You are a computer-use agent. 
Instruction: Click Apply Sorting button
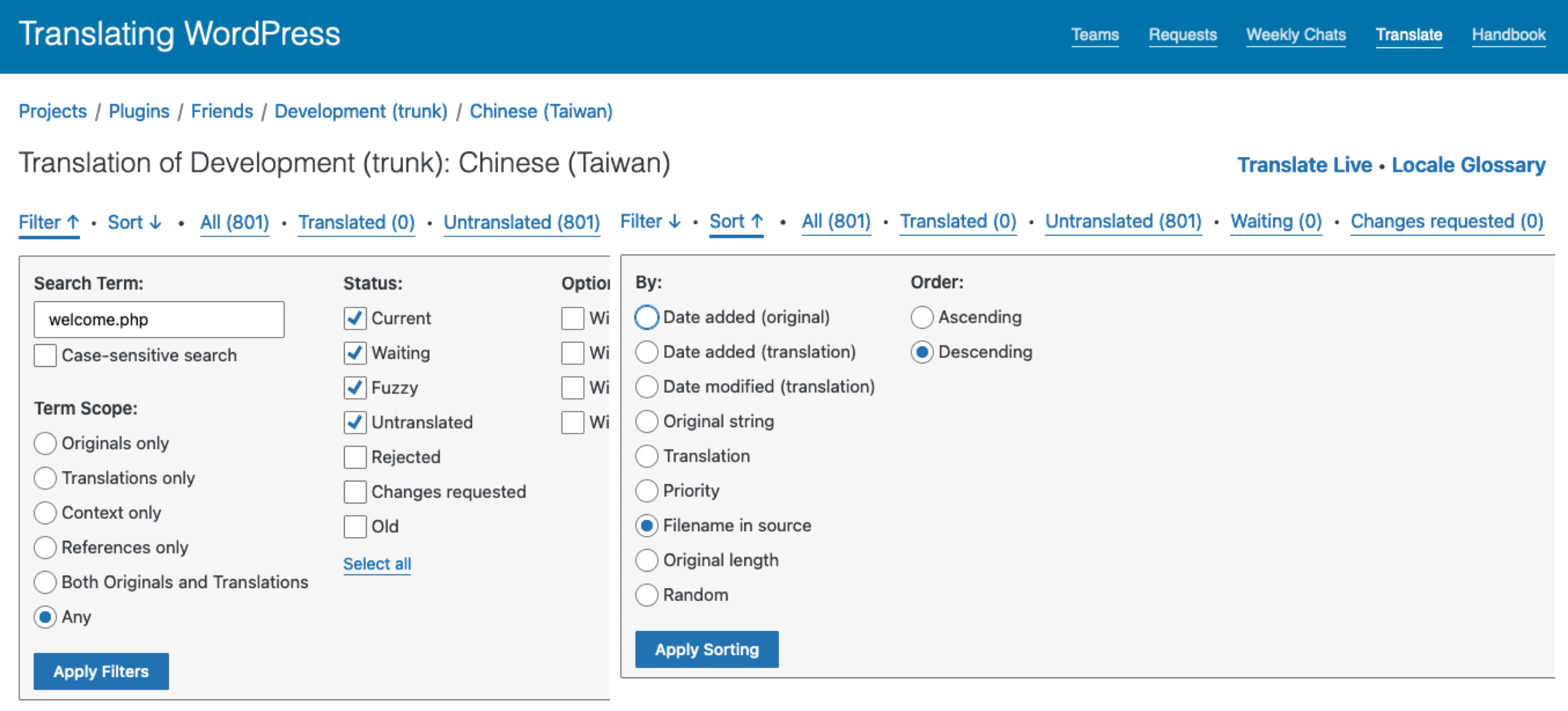[707, 649]
